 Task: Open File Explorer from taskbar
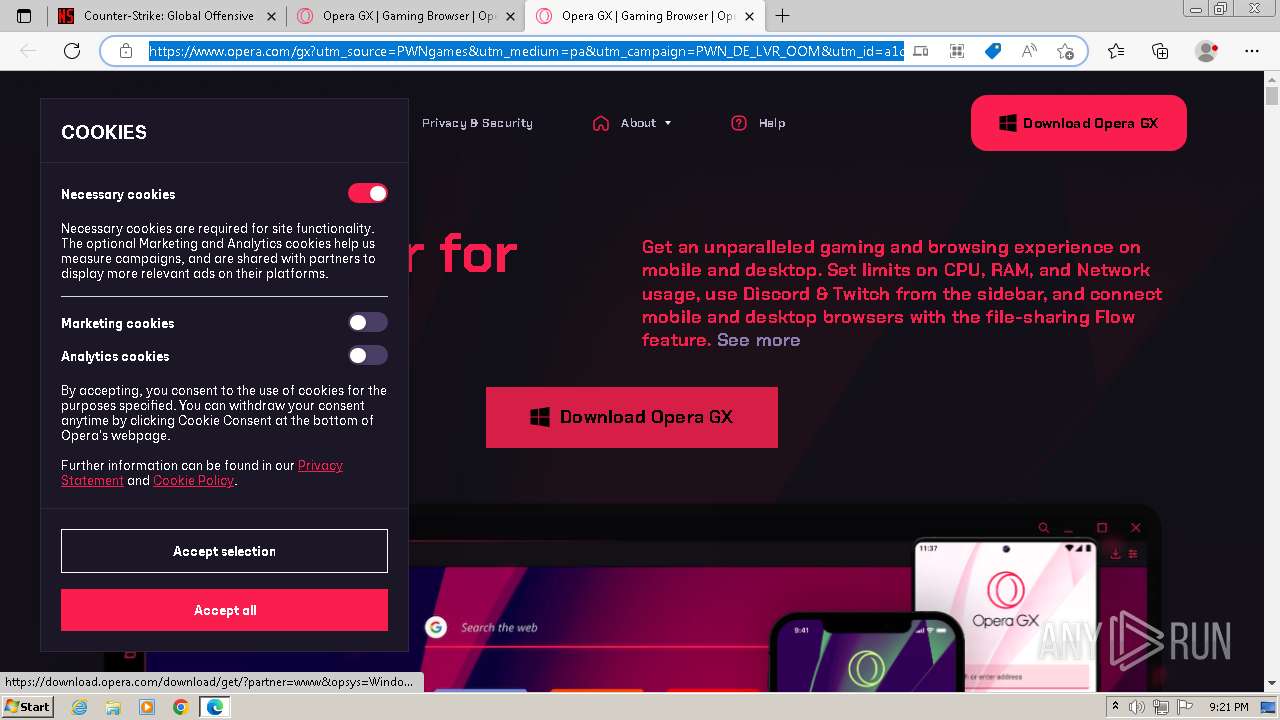coord(113,707)
